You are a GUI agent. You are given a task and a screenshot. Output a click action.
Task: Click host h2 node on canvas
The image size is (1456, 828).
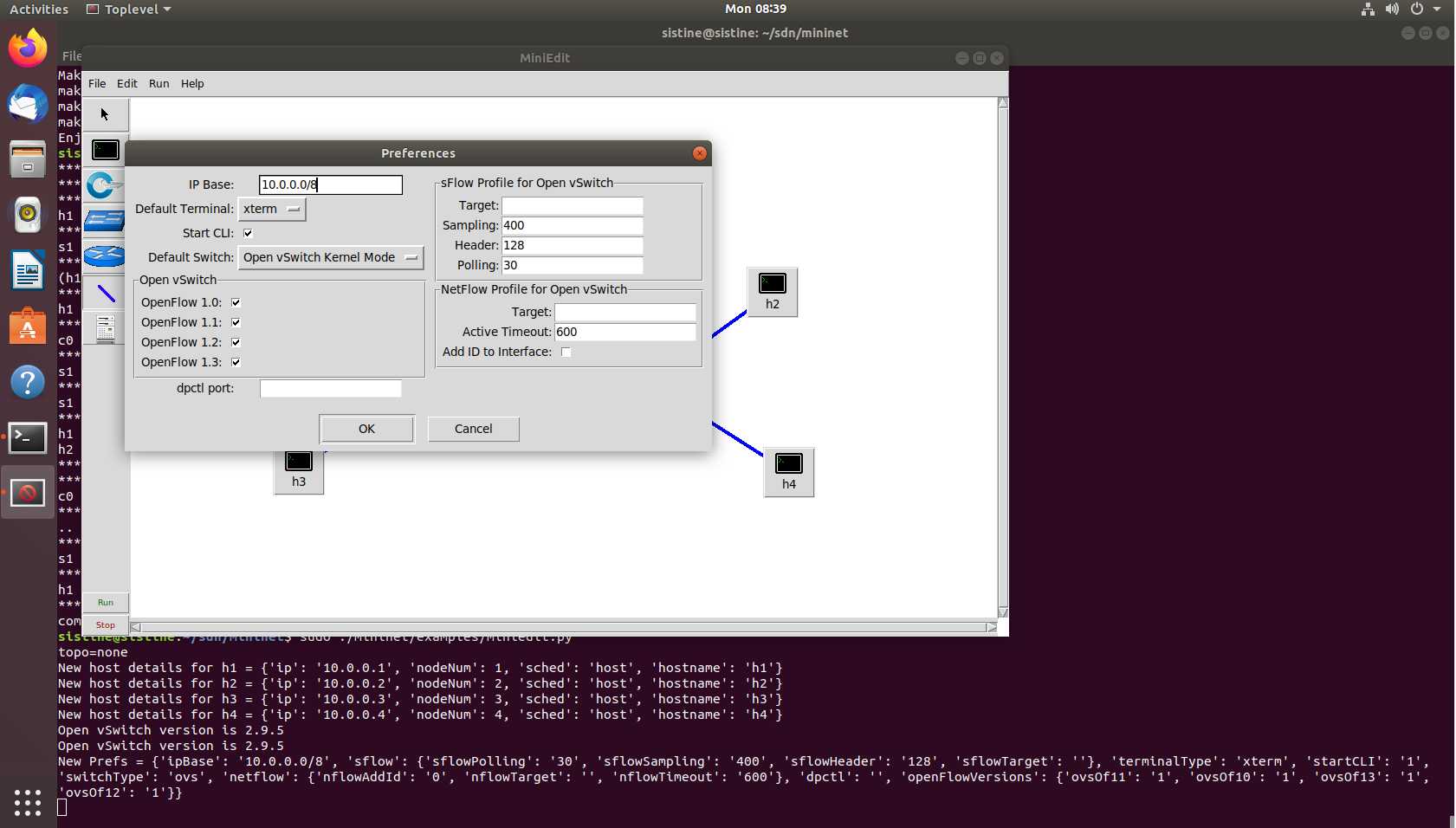[x=773, y=292]
